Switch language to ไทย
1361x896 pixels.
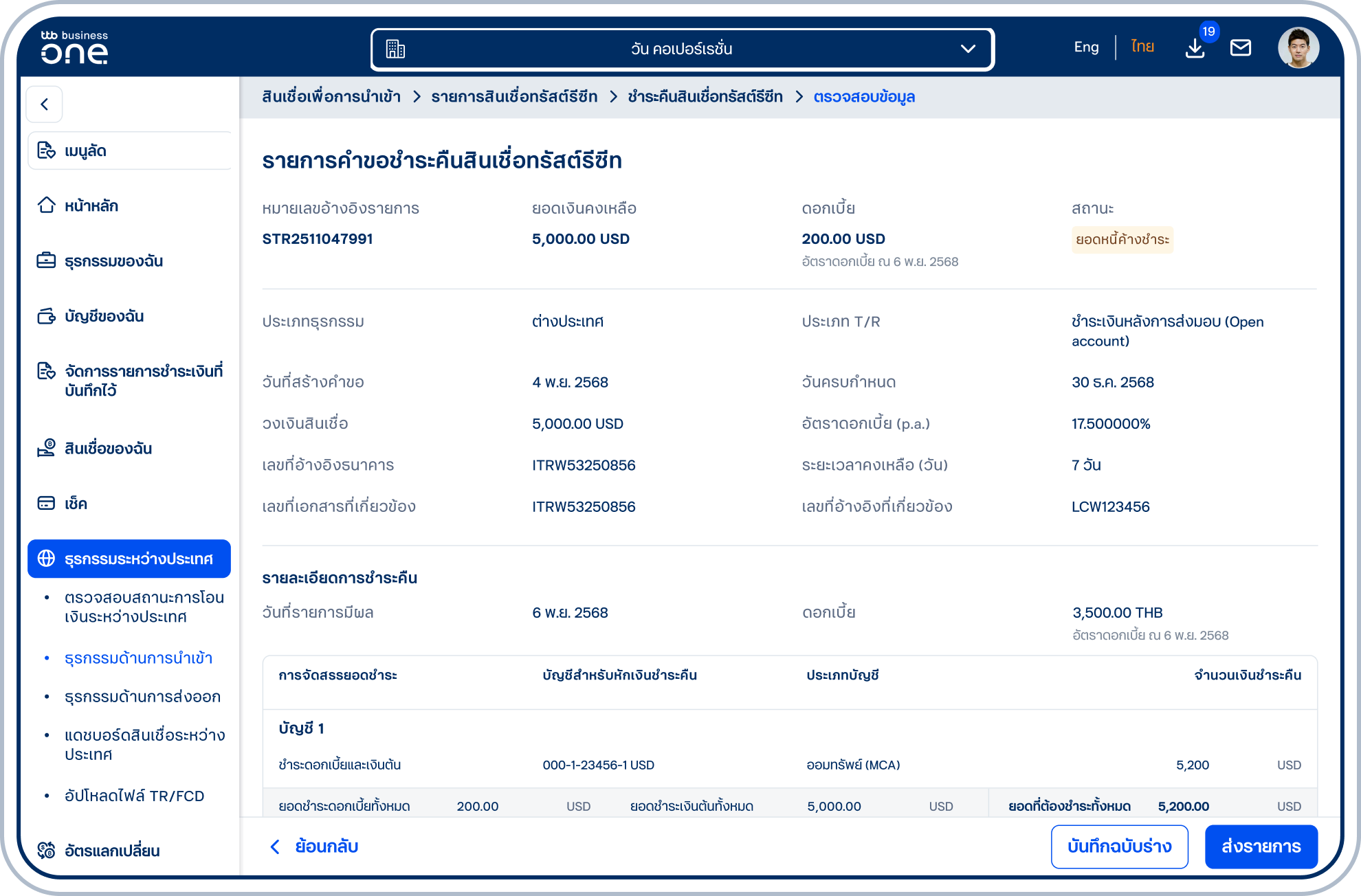(x=1142, y=47)
